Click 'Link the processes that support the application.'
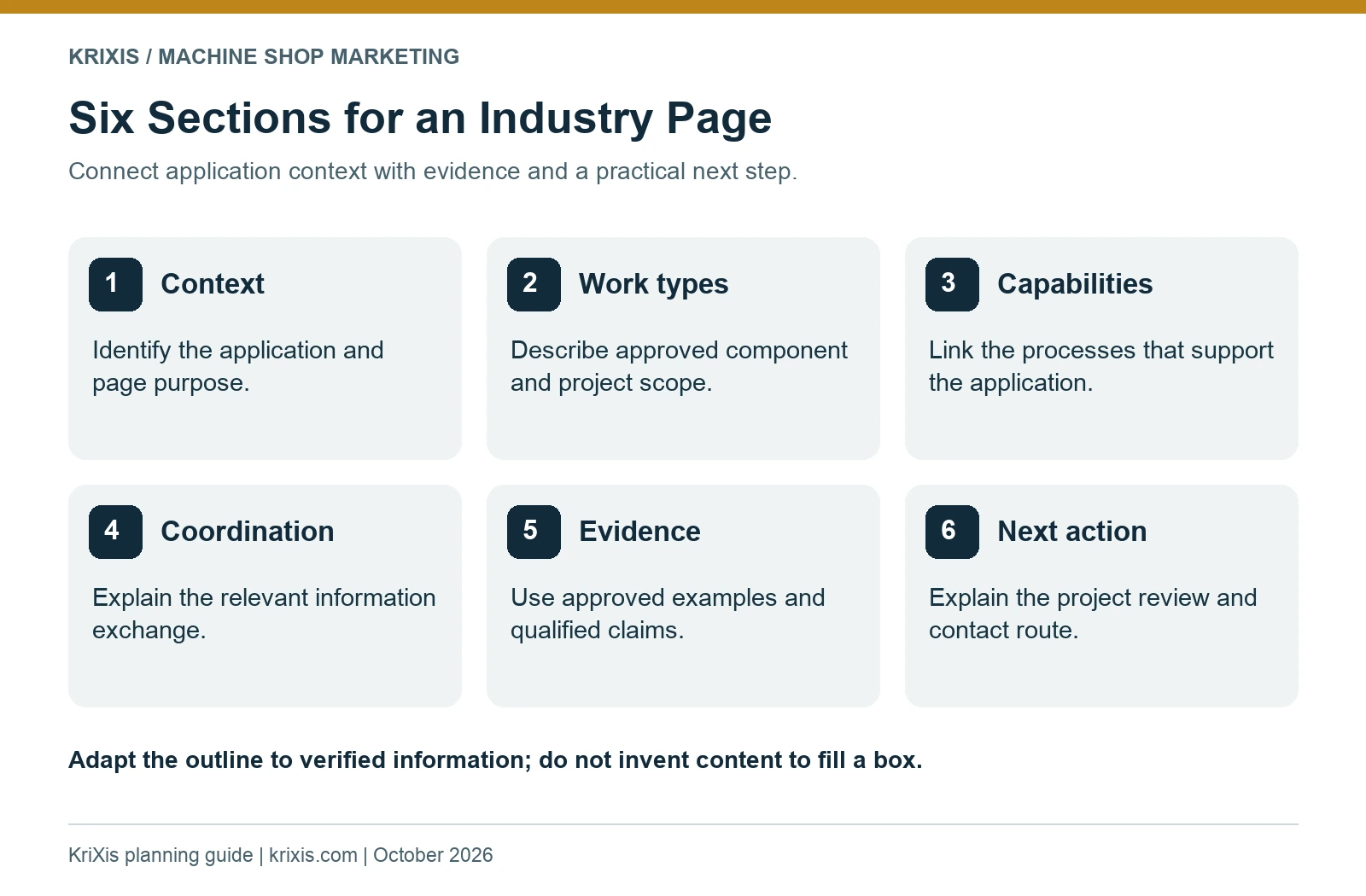Screen dimensions: 1366x896 (x=1101, y=366)
